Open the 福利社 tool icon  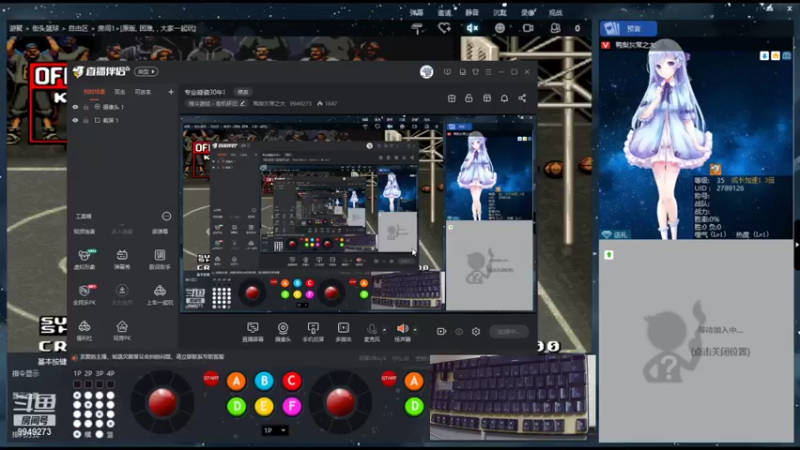(x=84, y=330)
